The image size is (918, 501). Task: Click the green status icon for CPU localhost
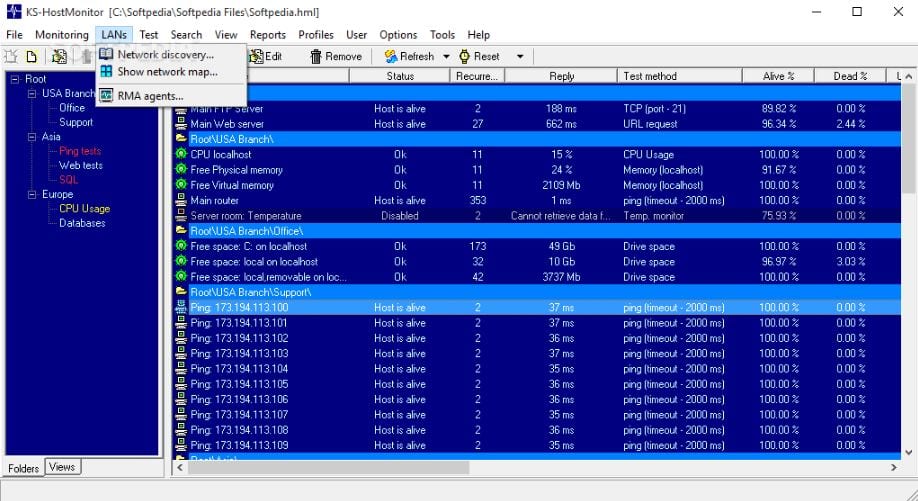pyautogui.click(x=181, y=154)
